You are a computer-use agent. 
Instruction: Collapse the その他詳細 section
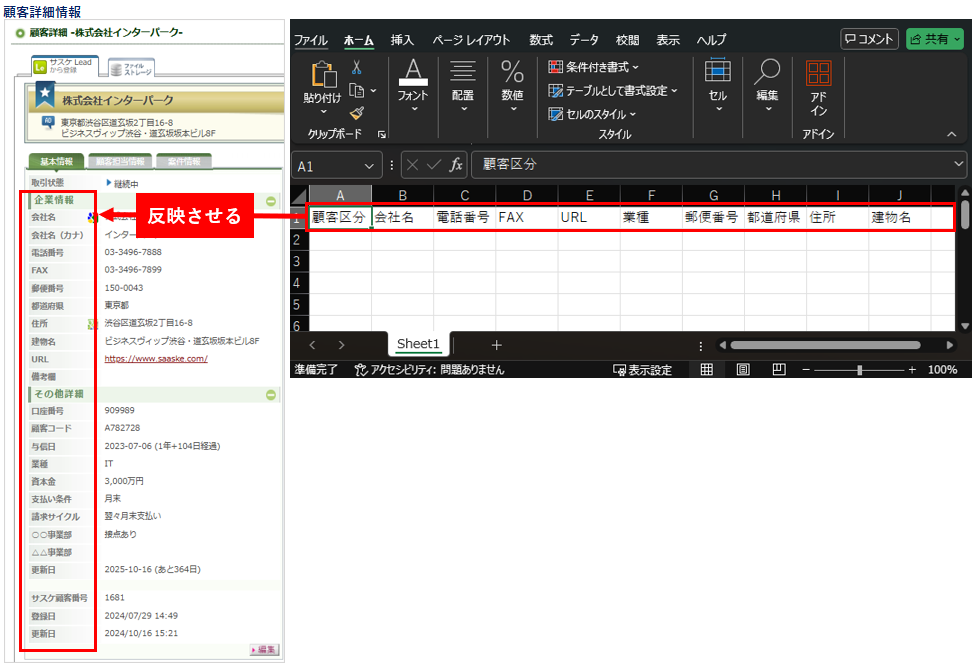(271, 395)
